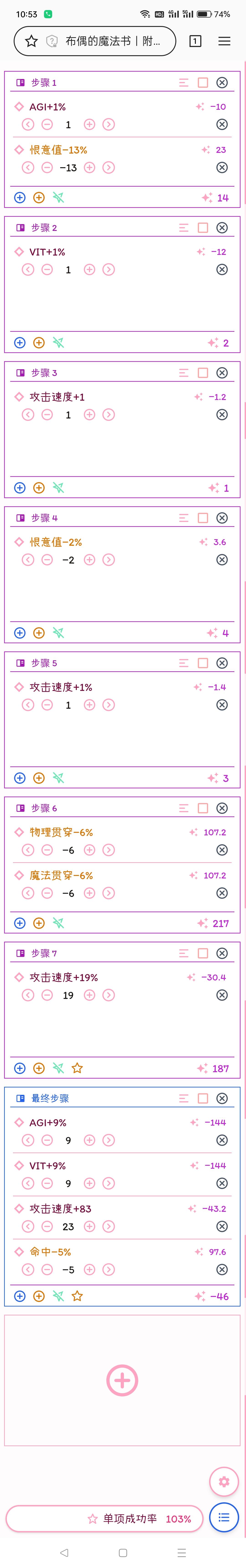This screenshot has width=246, height=1568.
Task: Select the green arrow icon in 步骤 3
Action: point(58,488)
